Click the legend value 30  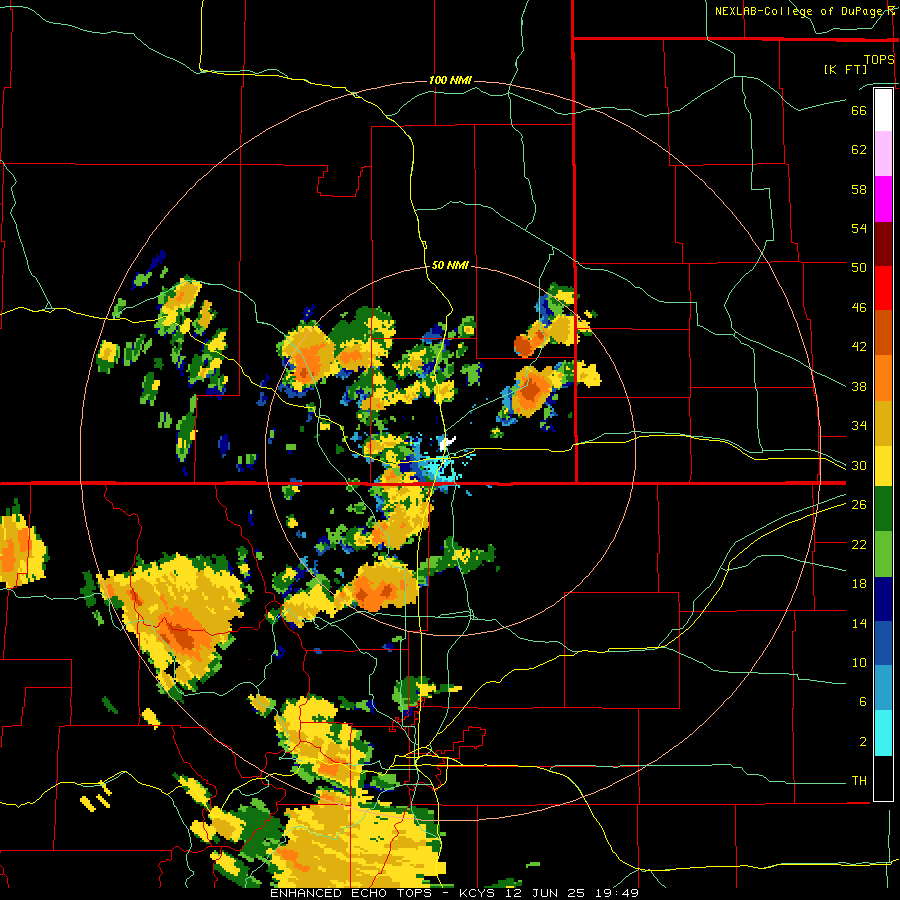[x=859, y=465]
